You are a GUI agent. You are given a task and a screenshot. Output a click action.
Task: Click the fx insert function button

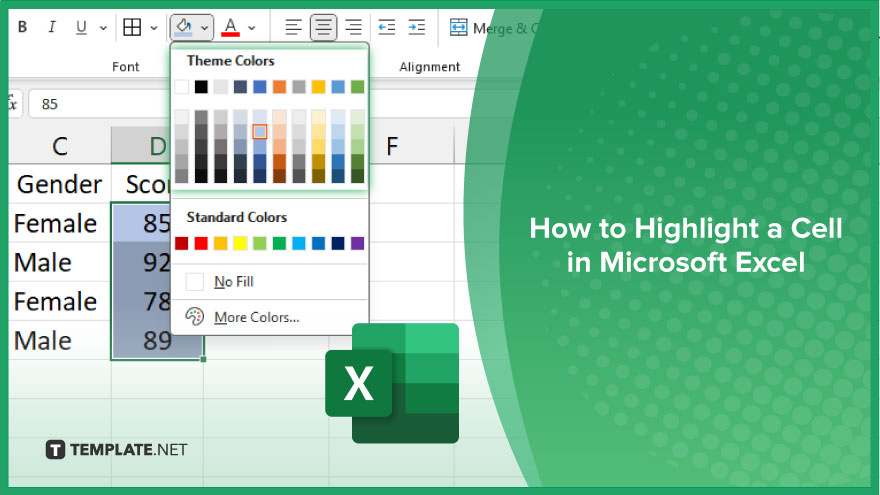[12, 104]
